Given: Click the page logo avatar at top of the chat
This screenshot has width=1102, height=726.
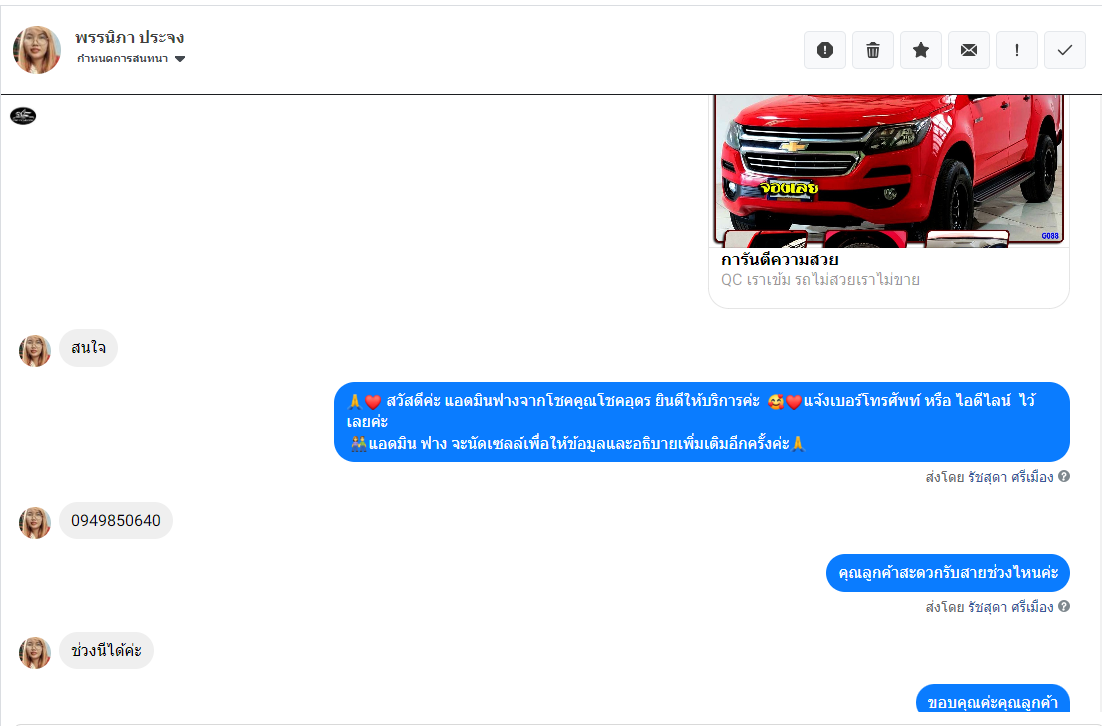Looking at the screenshot, I should 23,116.
